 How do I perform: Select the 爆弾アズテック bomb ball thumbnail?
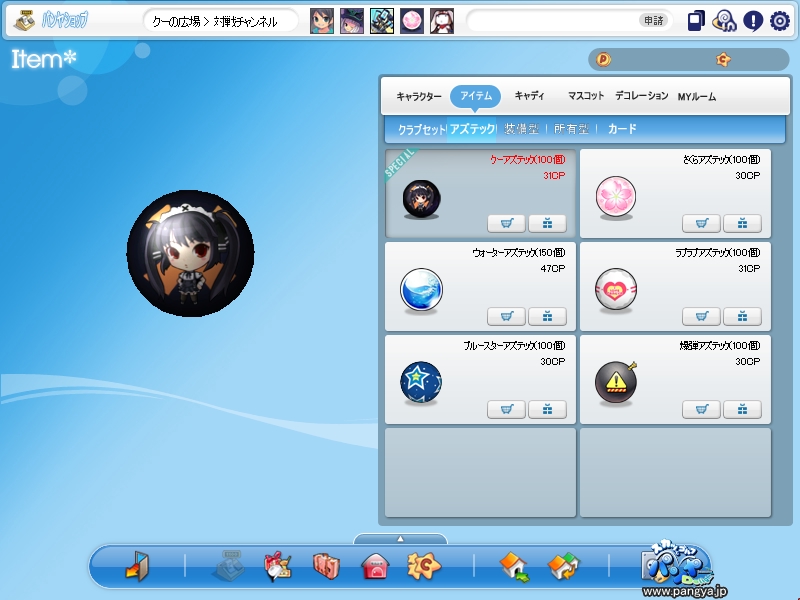[616, 383]
